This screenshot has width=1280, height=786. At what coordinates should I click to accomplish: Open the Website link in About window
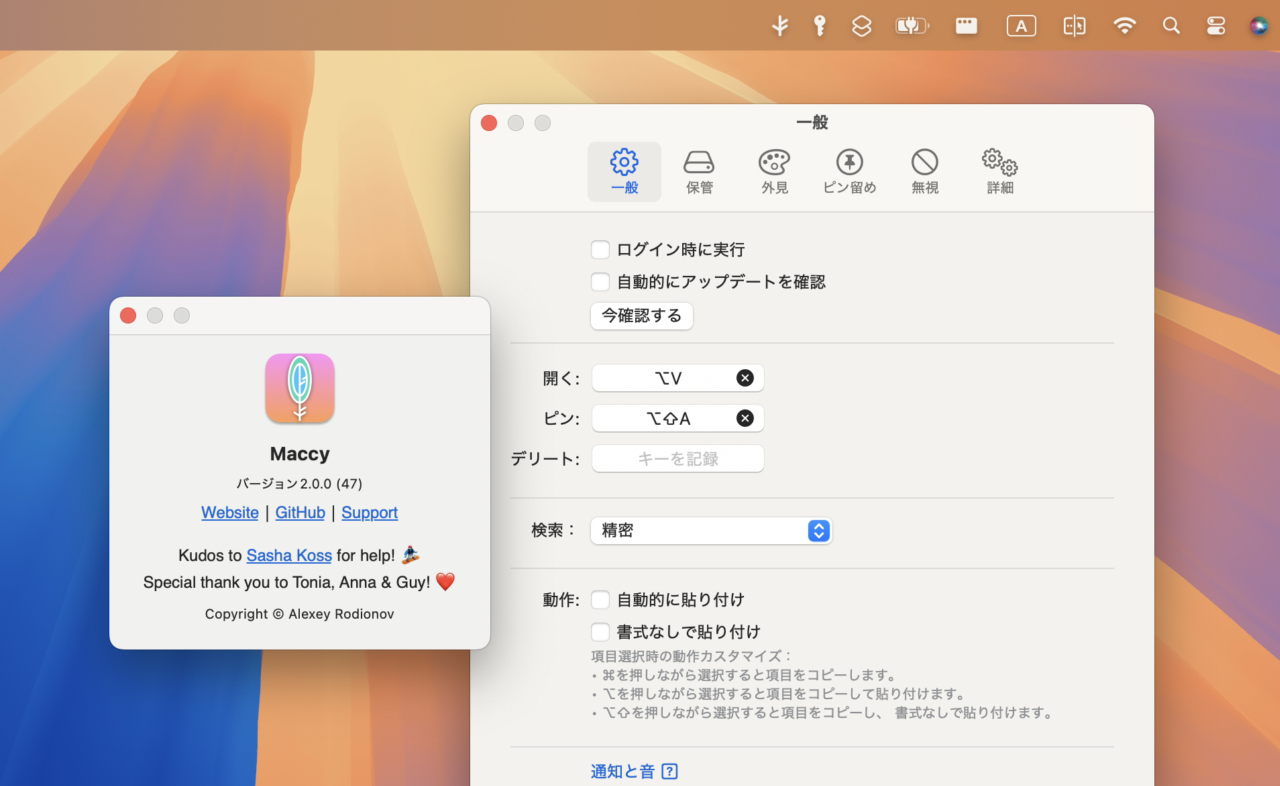[x=230, y=512]
